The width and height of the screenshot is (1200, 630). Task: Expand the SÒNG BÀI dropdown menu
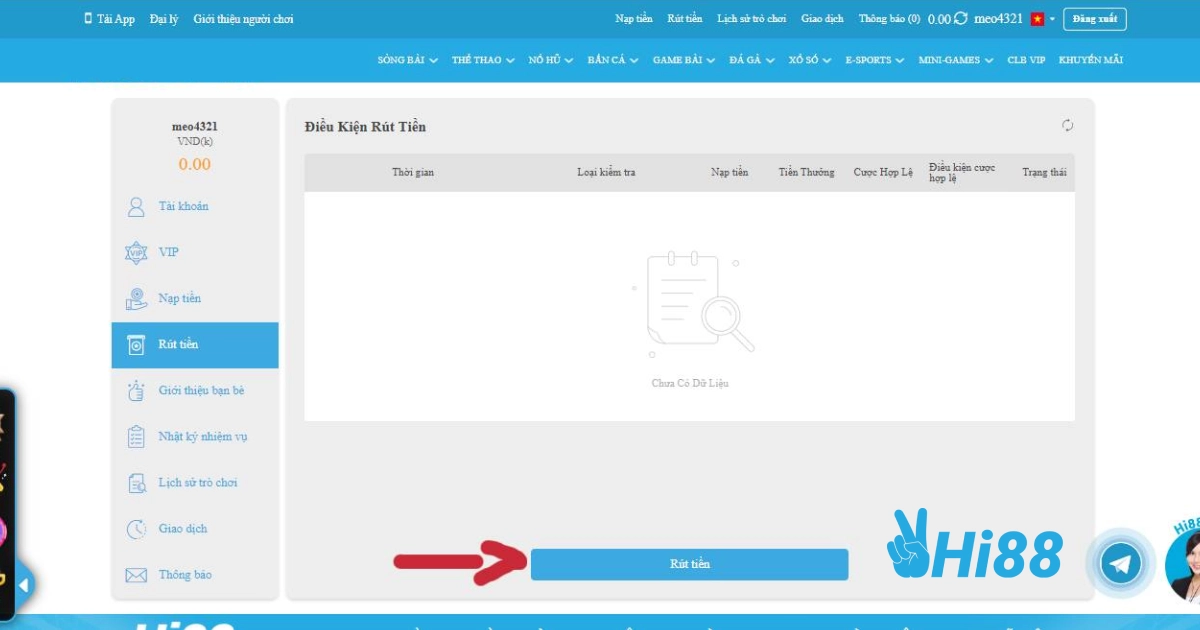tap(407, 60)
